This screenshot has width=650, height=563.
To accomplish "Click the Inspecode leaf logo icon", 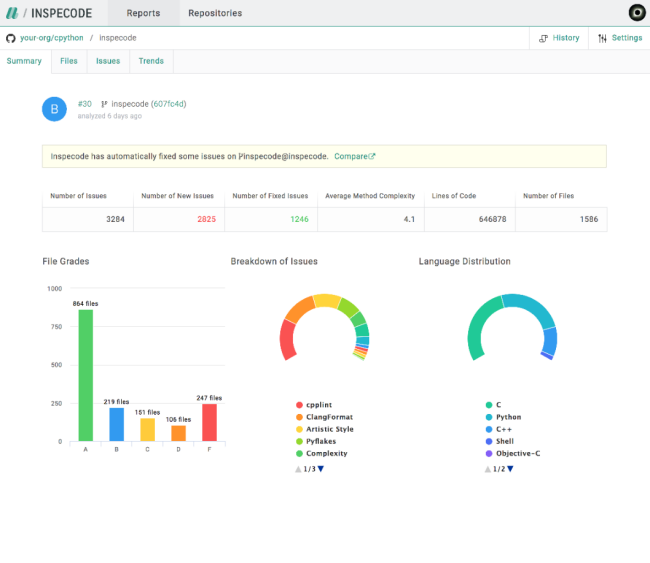I will (x=12, y=13).
